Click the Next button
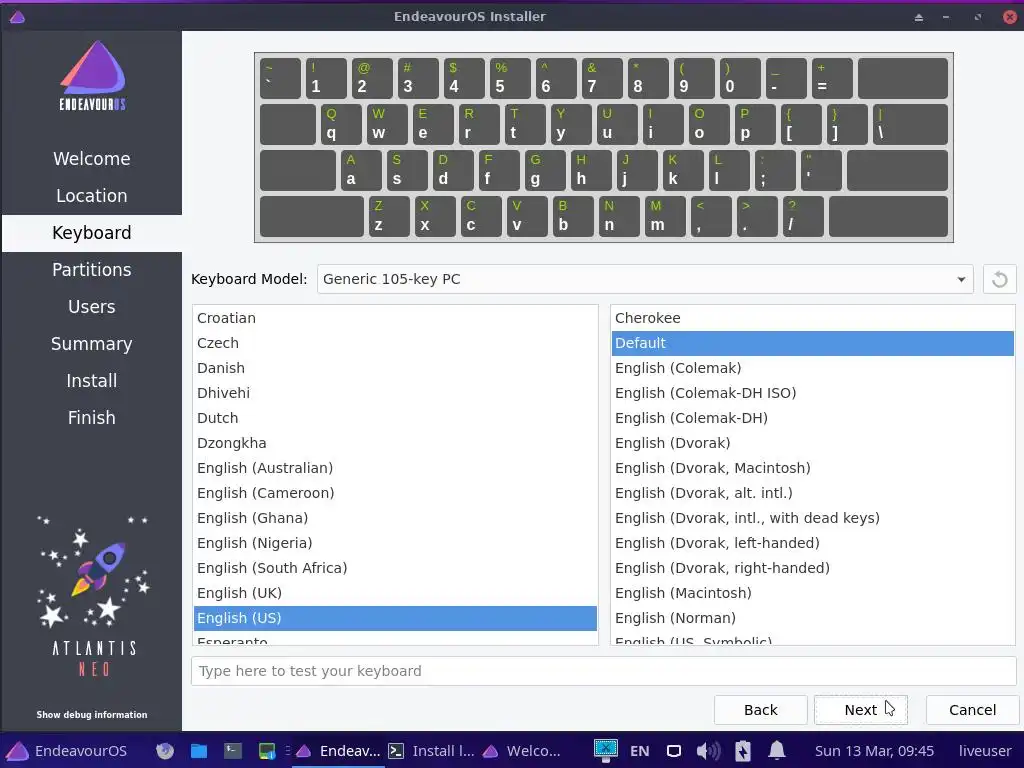Screen dimensions: 1024x768 (x=861, y=710)
